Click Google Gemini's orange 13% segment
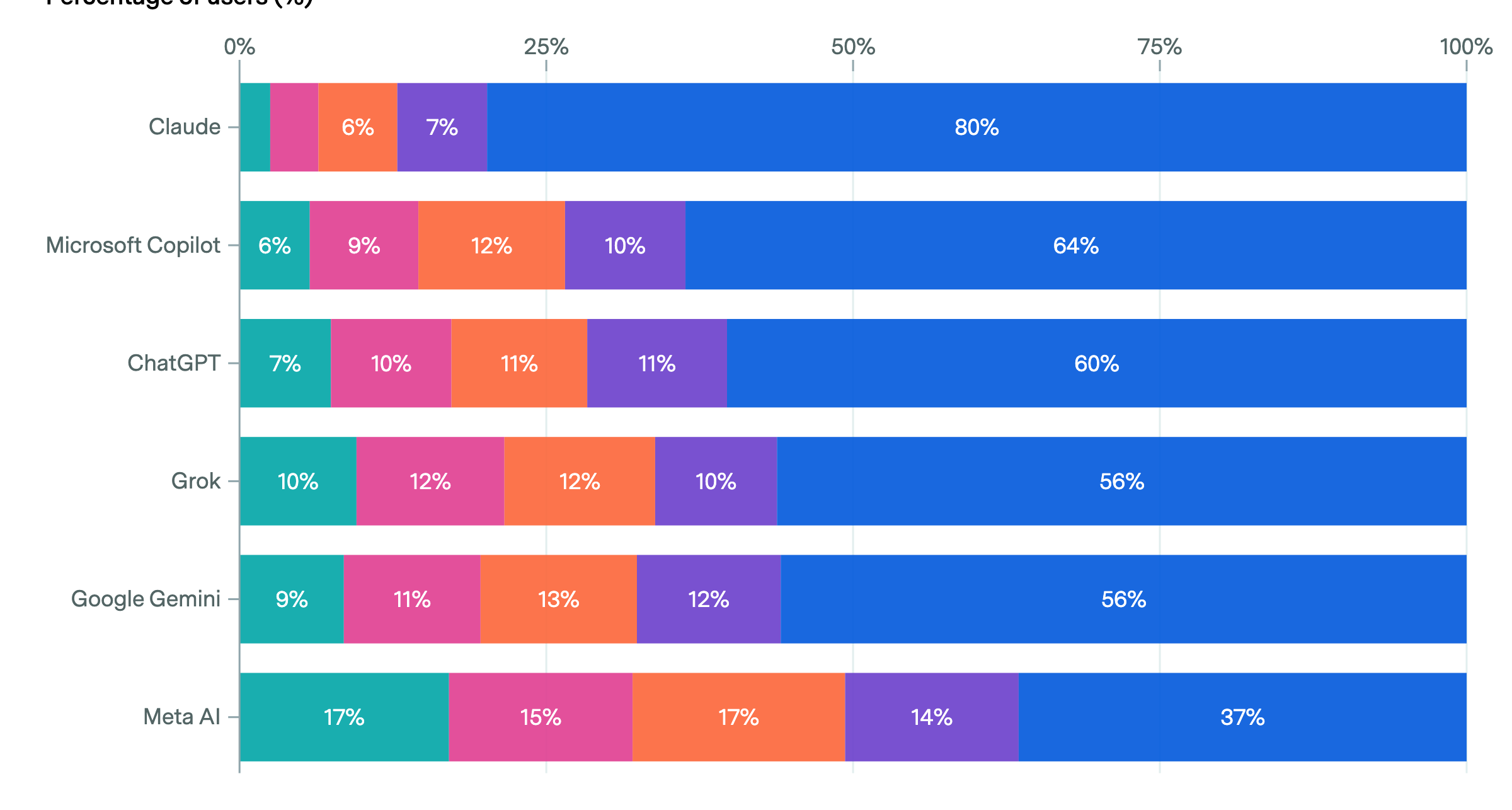The image size is (1512, 810). [558, 599]
